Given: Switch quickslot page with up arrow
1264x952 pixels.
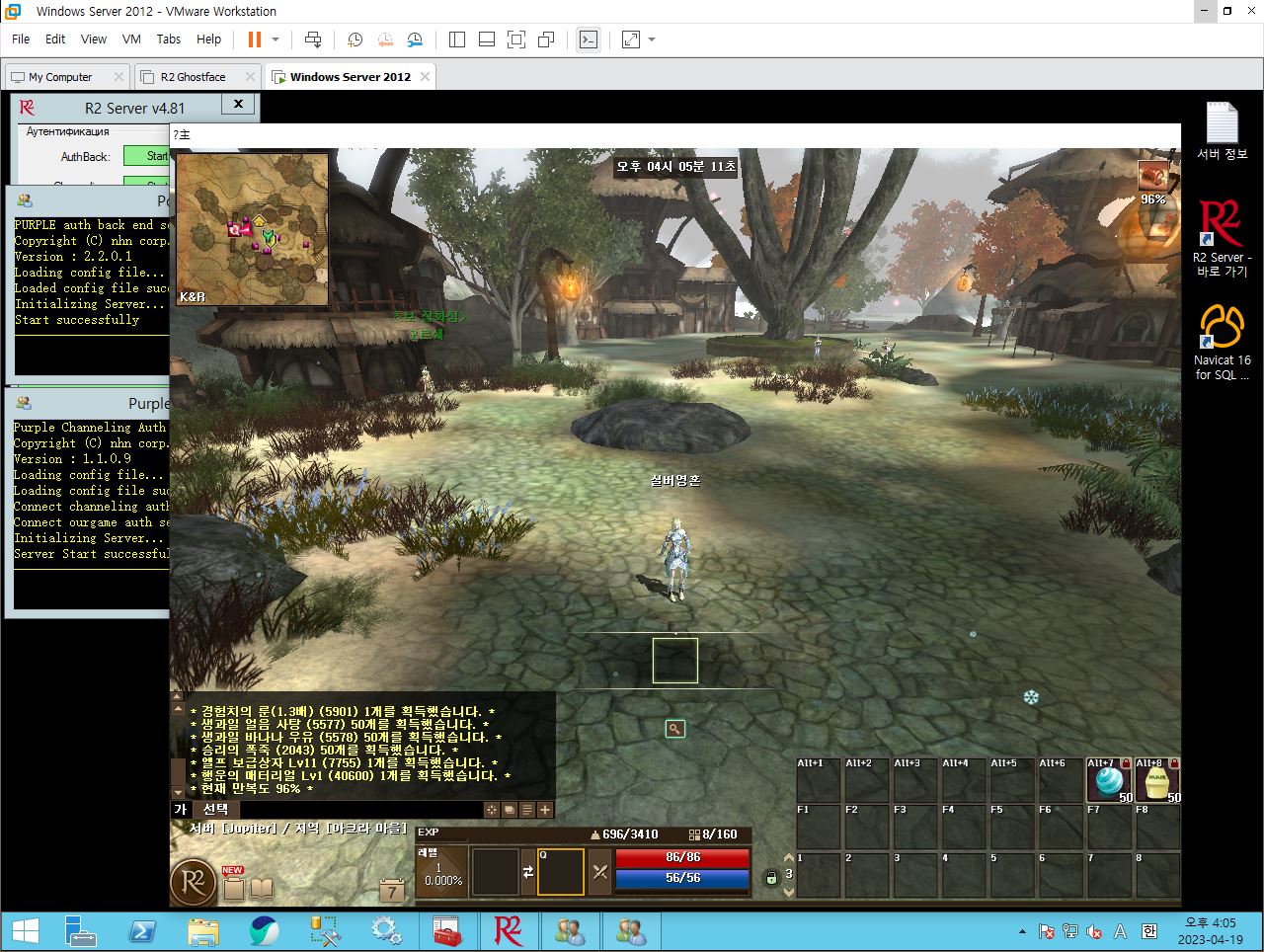Looking at the screenshot, I should pos(788,858).
